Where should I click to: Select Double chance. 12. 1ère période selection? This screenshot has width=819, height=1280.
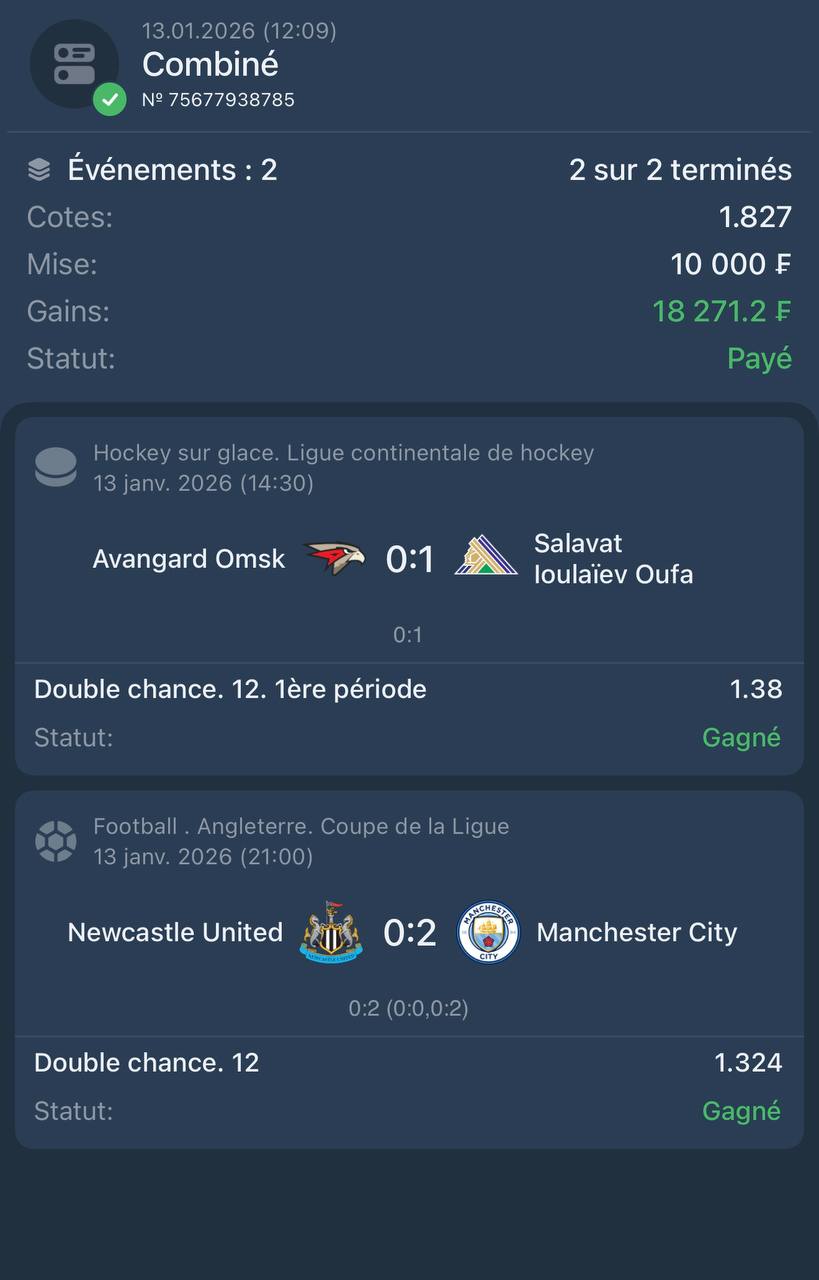pyautogui.click(x=230, y=689)
